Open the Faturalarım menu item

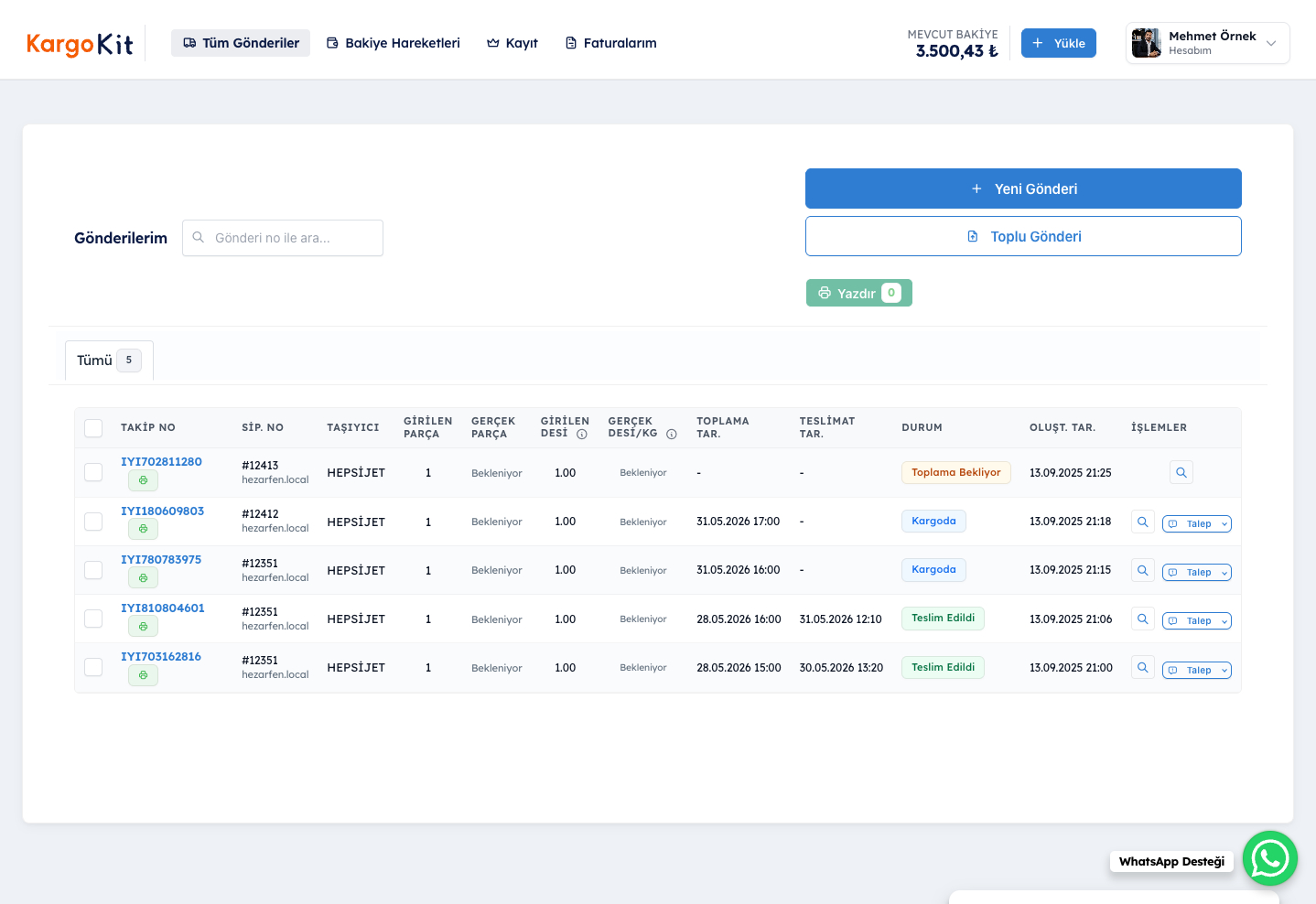tap(610, 43)
